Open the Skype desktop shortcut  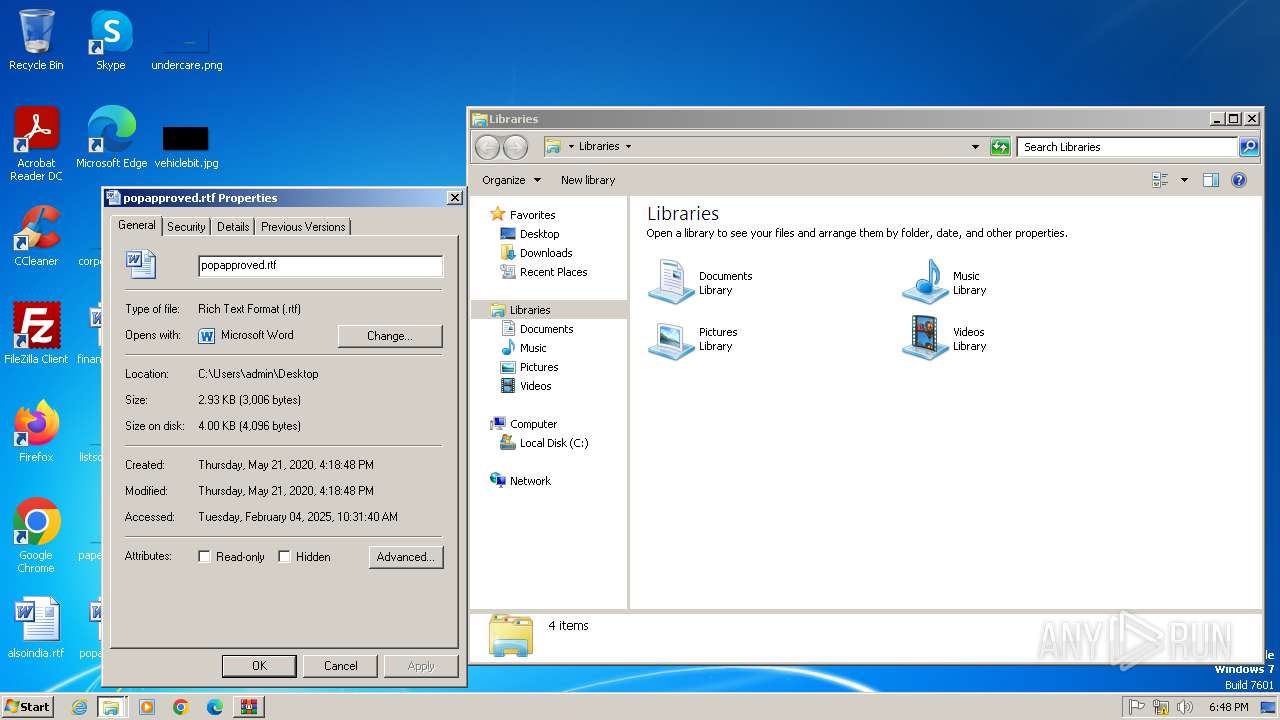110,40
